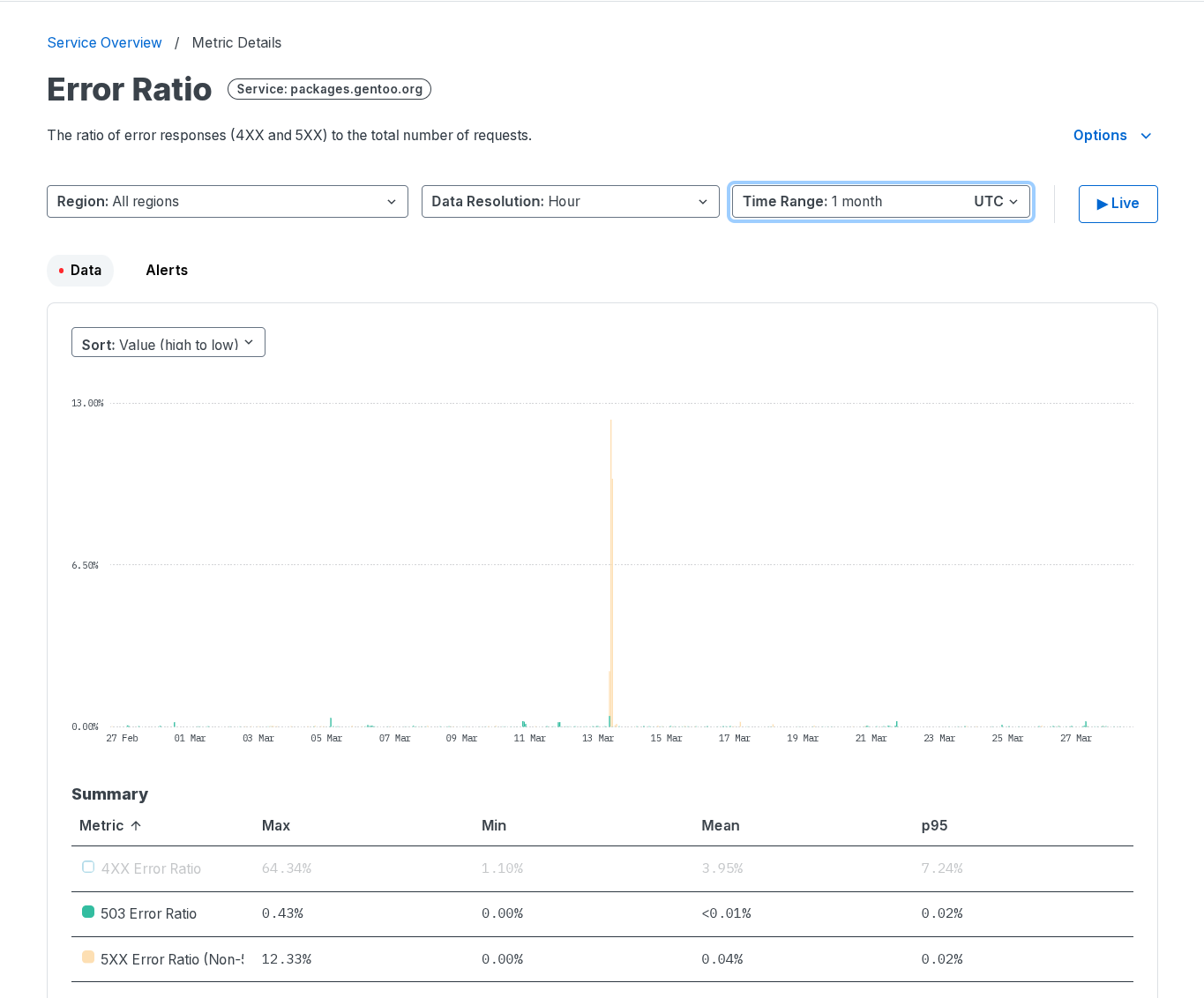Toggle the 503 Error Ratio series
The width and height of the screenshot is (1204, 998).
88,912
